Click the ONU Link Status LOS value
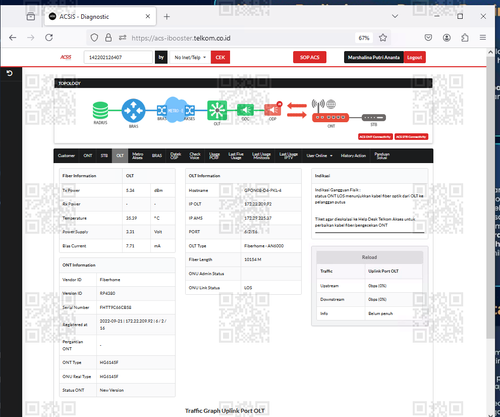The image size is (500, 417). [248, 287]
